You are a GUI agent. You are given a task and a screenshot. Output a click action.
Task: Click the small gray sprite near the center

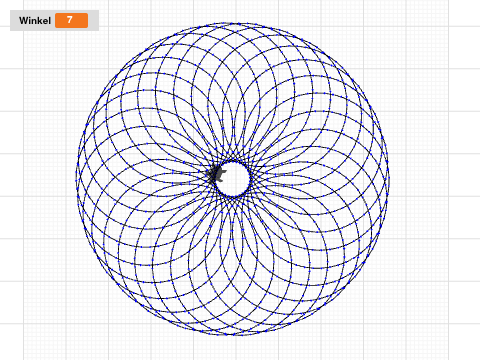point(218,175)
